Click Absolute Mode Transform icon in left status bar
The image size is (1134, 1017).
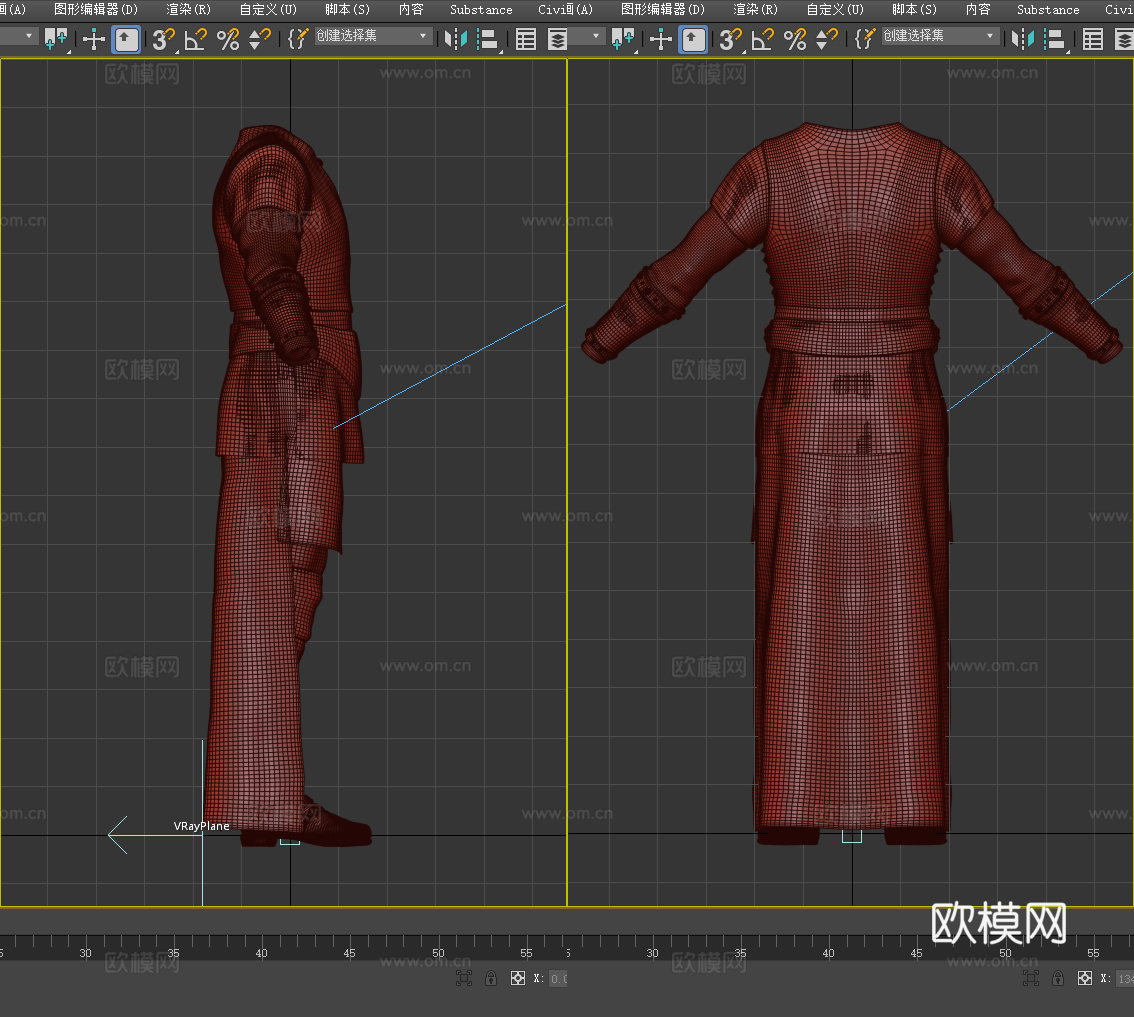tap(518, 979)
